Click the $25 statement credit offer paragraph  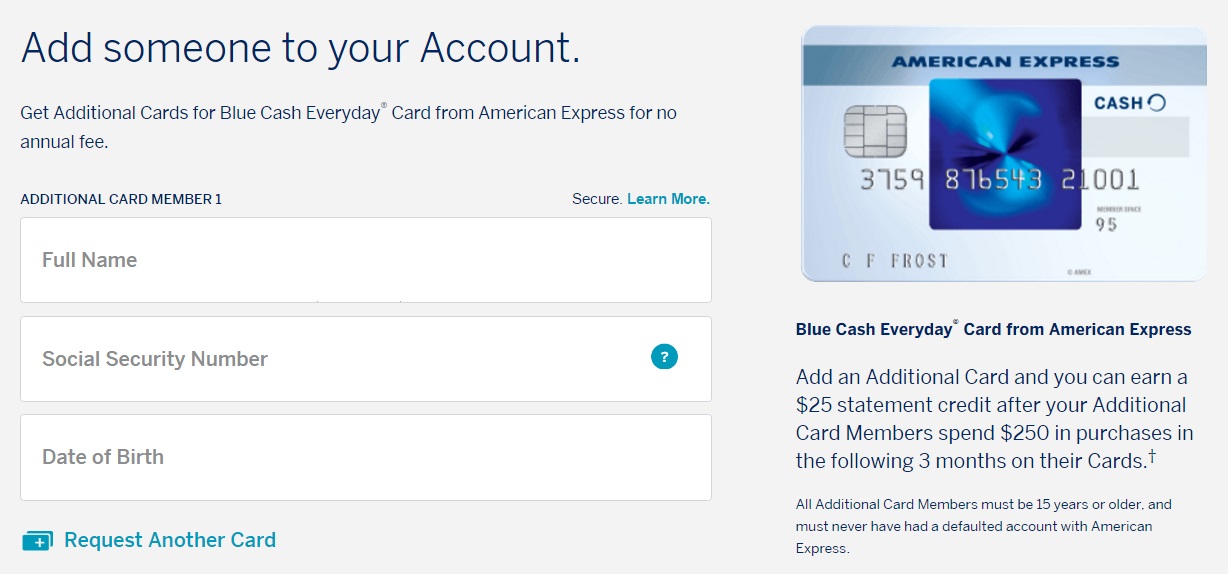(x=995, y=419)
